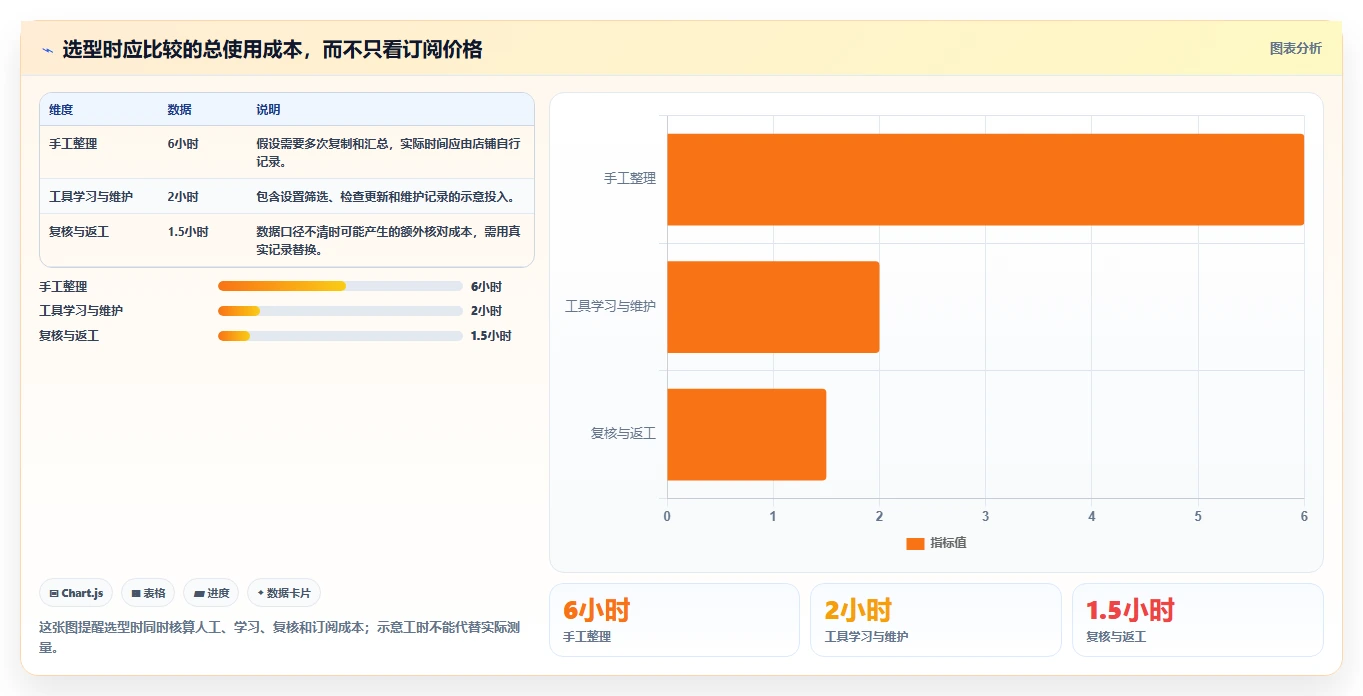This screenshot has width=1363, height=696.
Task: Click the 手工整理 bar in the chart
Action: point(985,179)
